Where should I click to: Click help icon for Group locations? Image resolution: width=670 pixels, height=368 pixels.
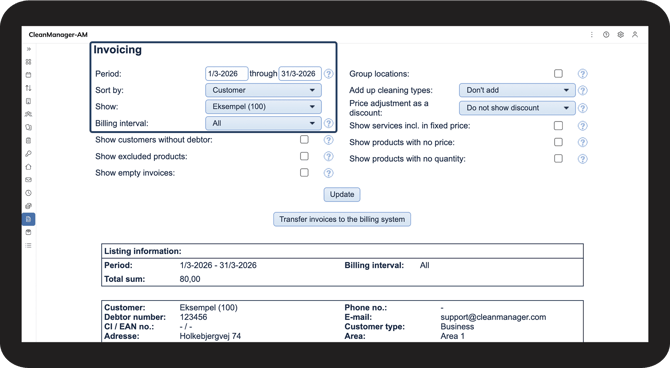coord(582,74)
